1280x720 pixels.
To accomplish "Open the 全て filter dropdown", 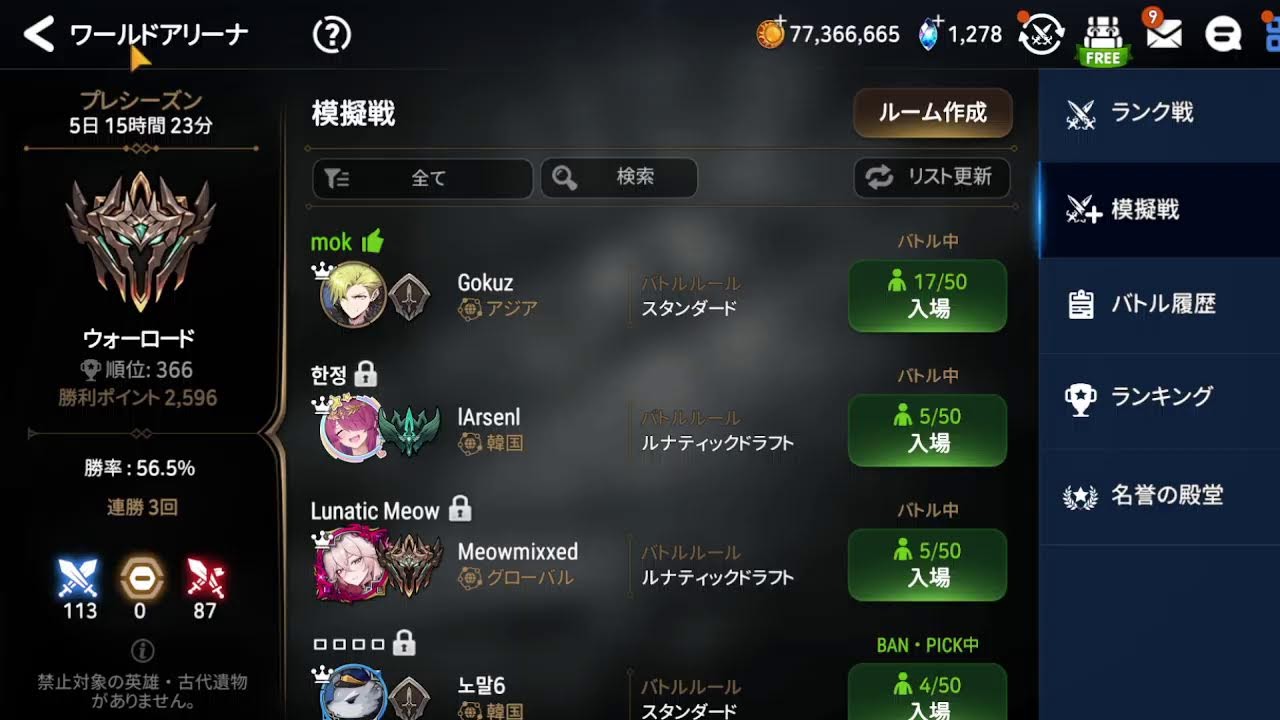I will pos(423,178).
